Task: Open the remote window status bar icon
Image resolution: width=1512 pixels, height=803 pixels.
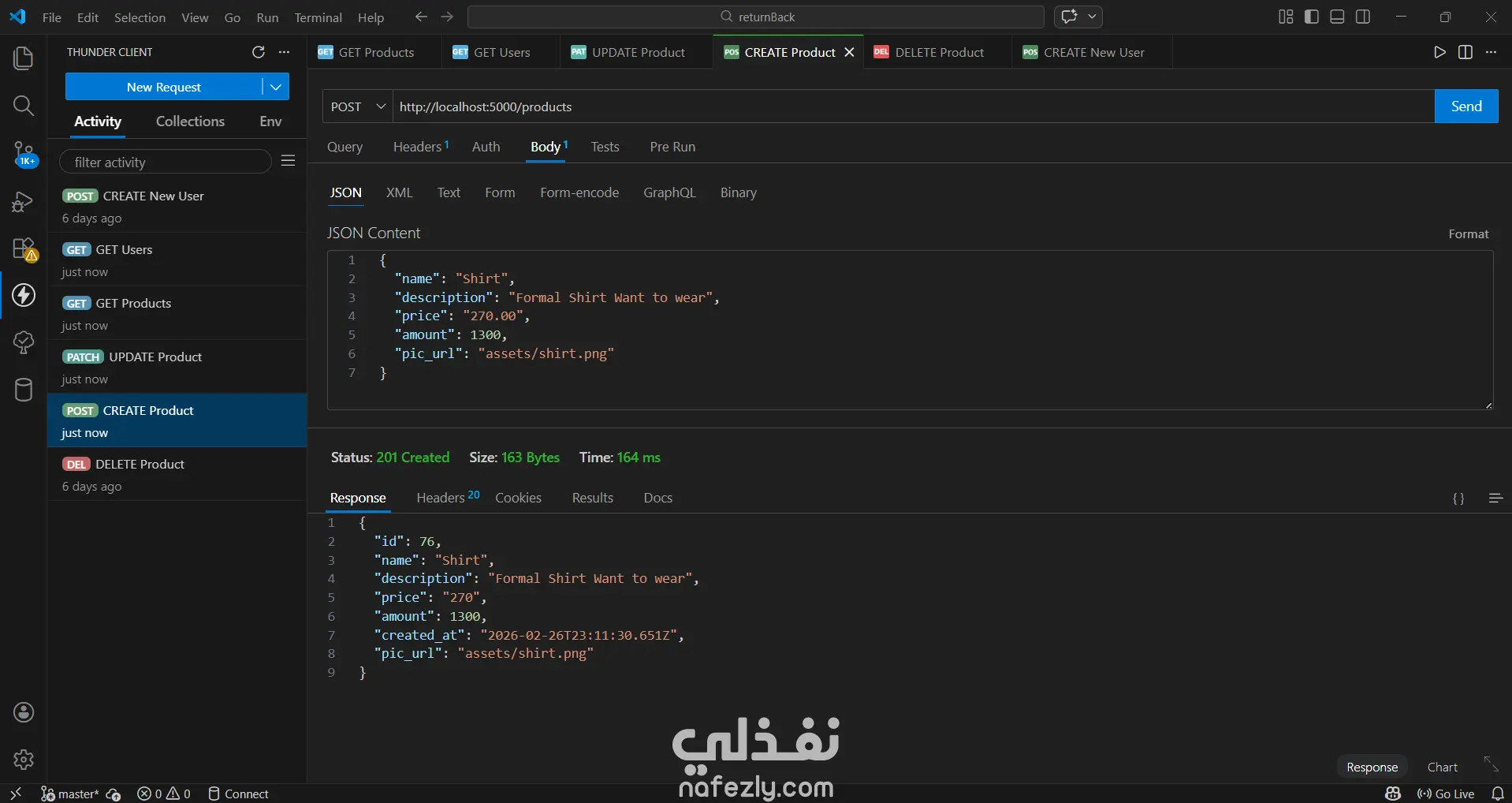Action: point(16,794)
